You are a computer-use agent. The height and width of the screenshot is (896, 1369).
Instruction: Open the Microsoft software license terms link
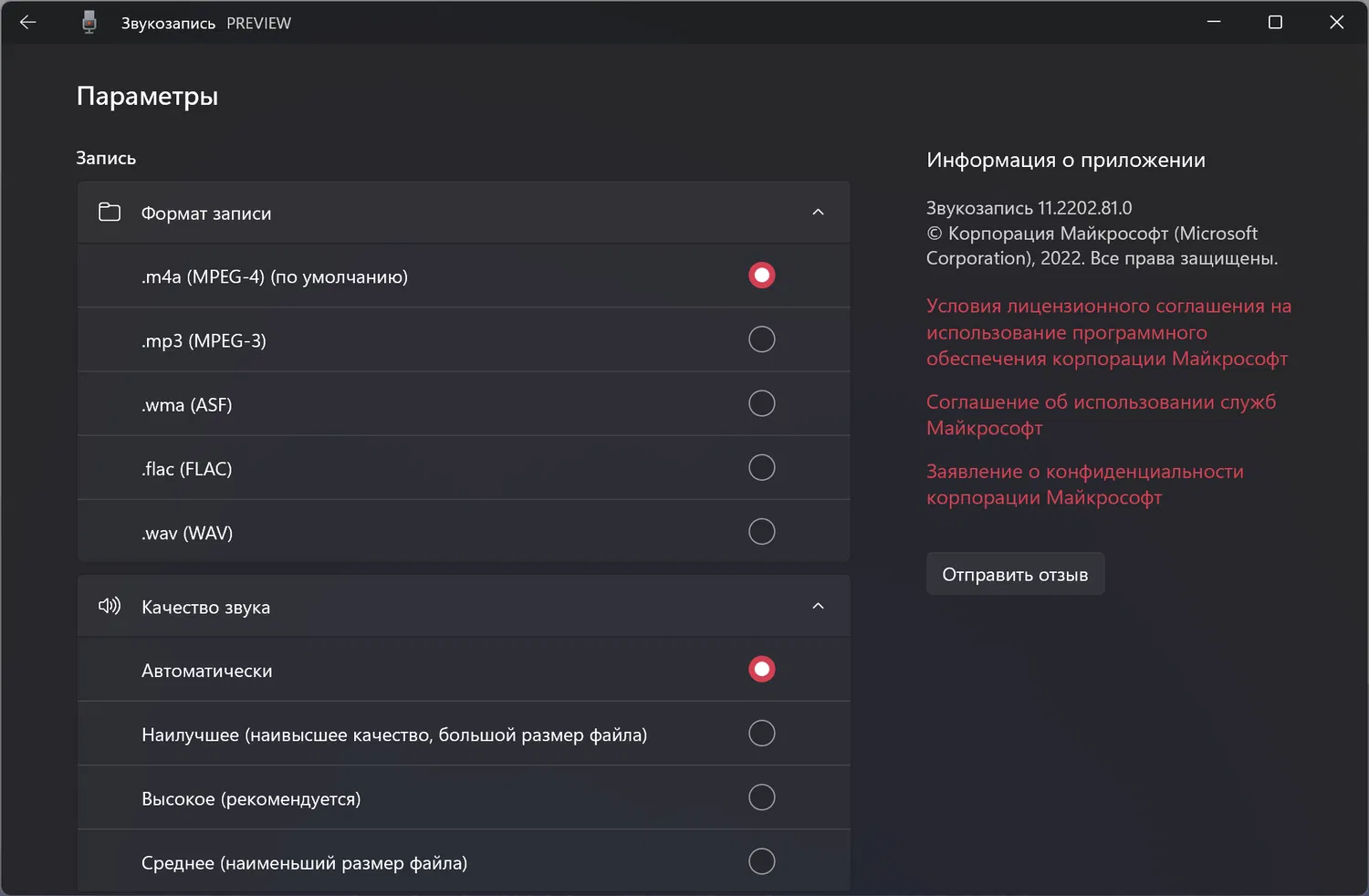click(1108, 332)
